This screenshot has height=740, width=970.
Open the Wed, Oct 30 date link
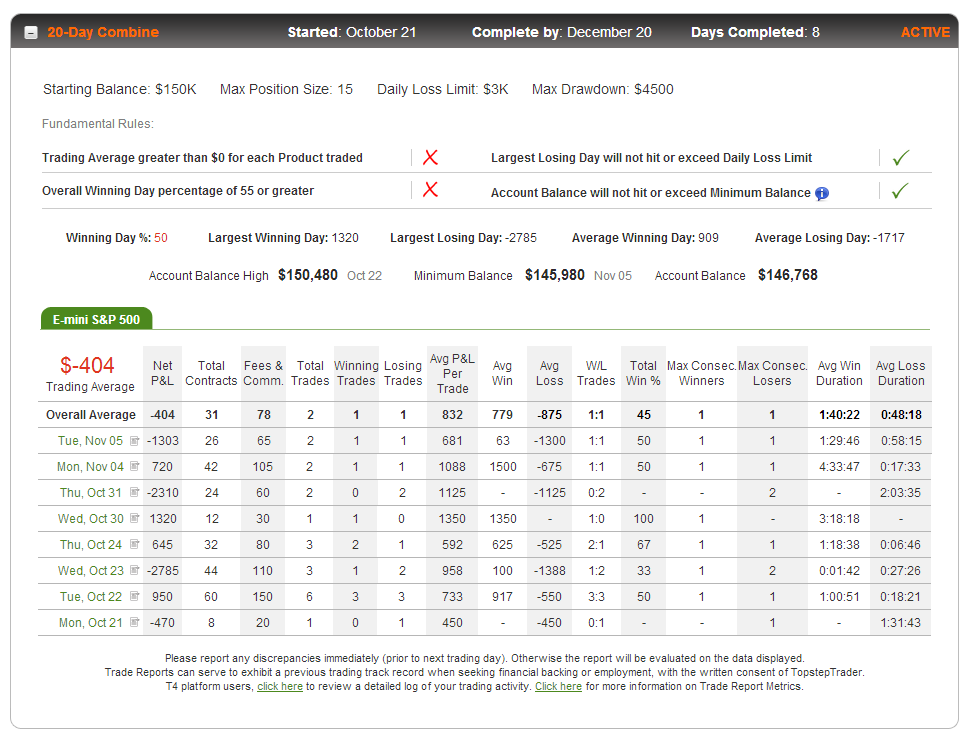(90, 518)
